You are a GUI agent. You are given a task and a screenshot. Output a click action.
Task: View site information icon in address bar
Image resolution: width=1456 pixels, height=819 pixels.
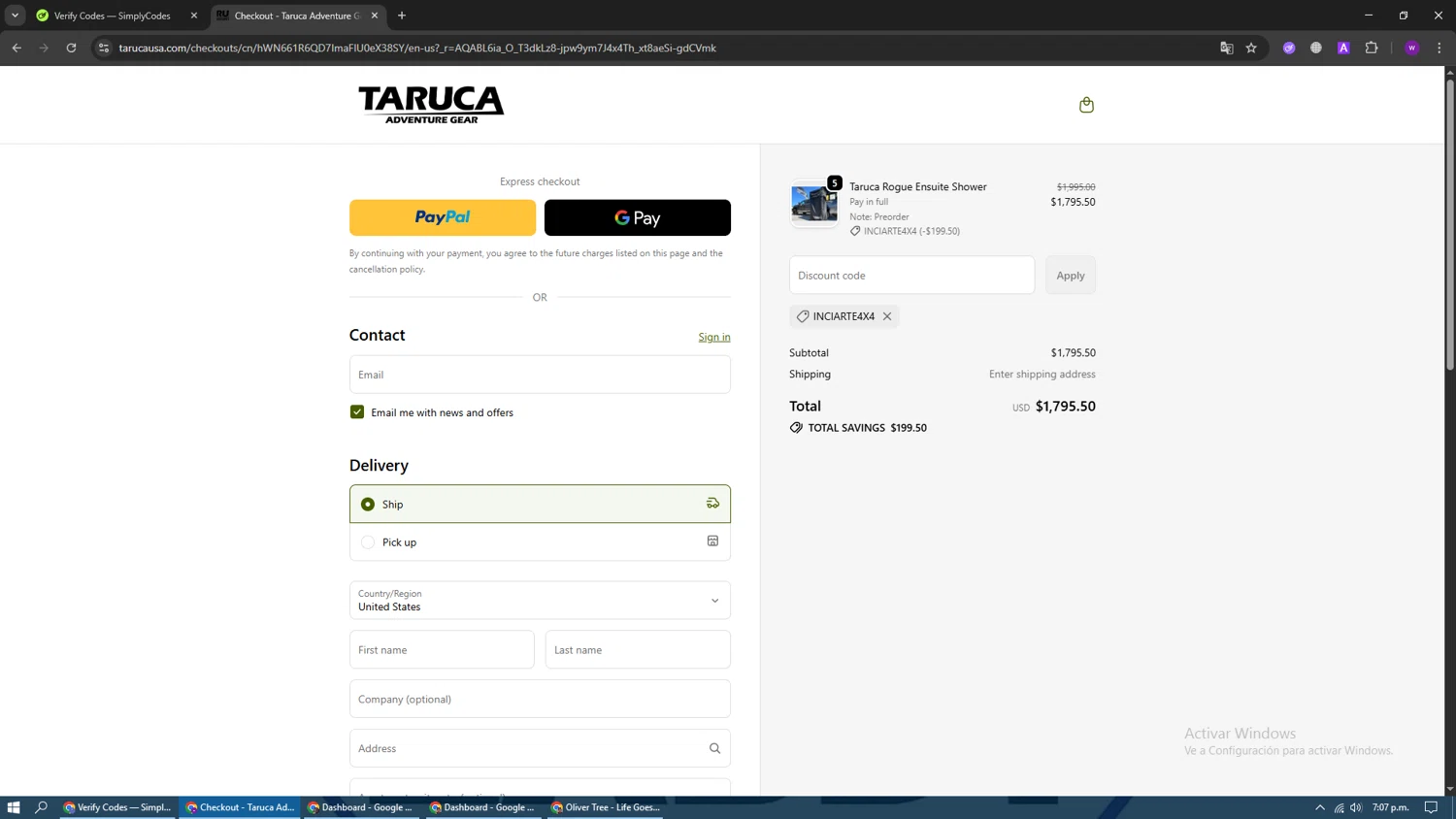(104, 48)
